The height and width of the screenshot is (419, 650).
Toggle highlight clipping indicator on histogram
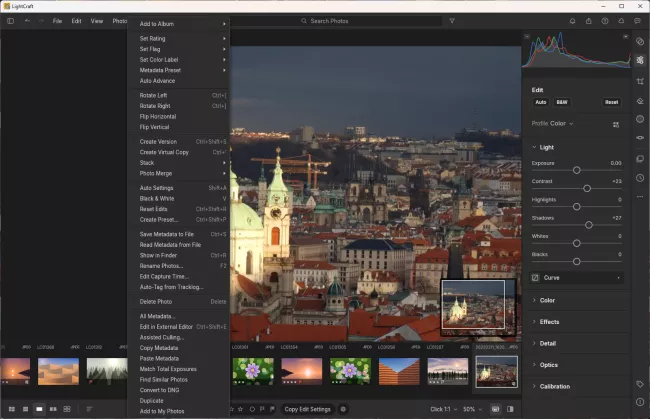(x=626, y=36)
